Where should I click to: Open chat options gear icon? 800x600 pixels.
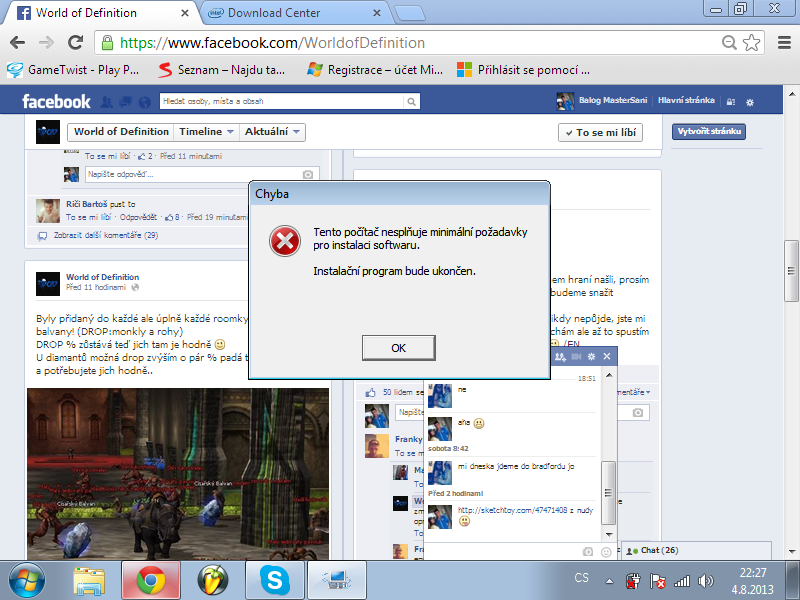pyautogui.click(x=591, y=357)
